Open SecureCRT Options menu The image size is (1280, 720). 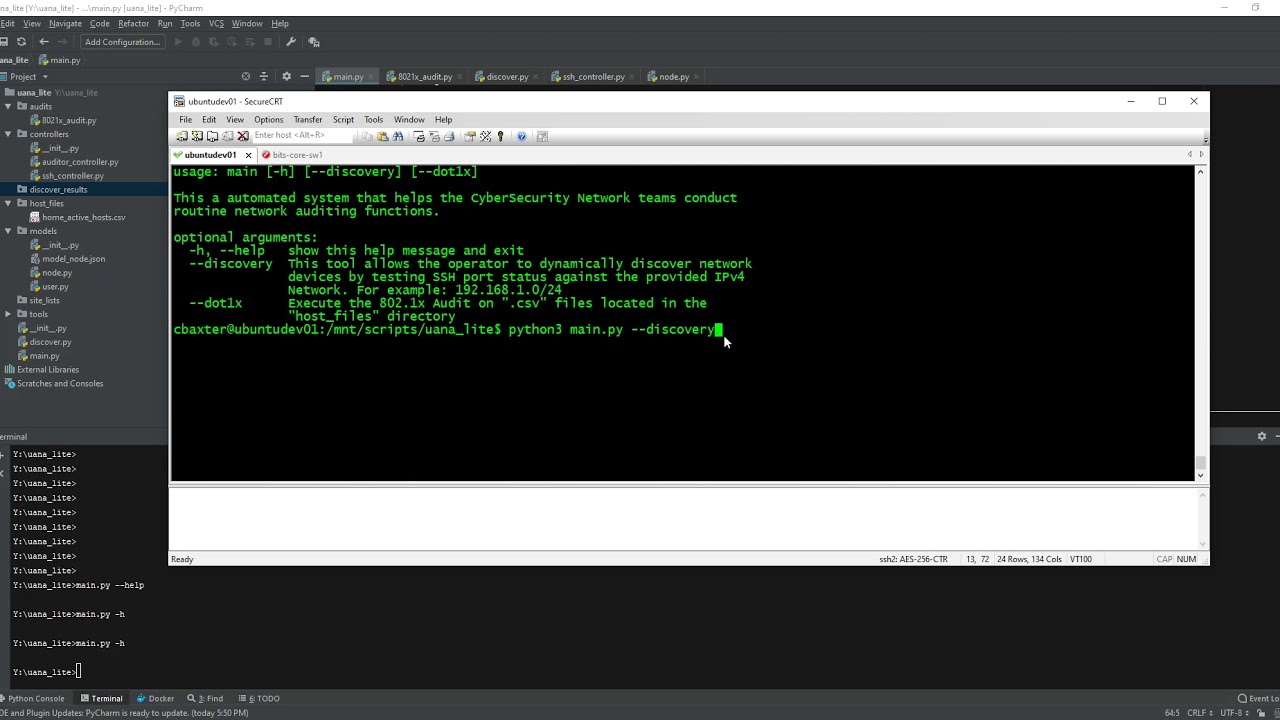(268, 120)
